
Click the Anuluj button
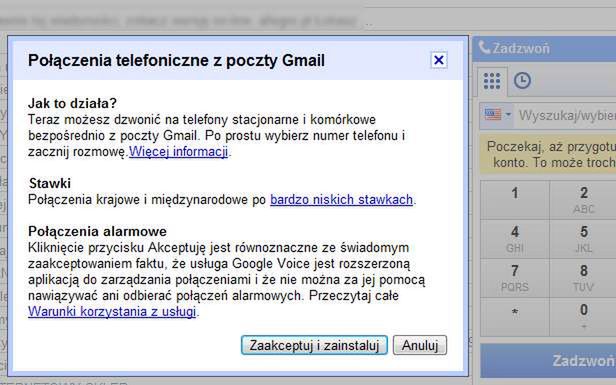[420, 345]
